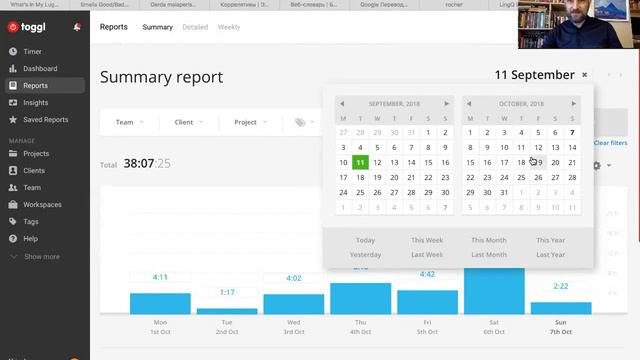
Task: Go to previous month from September calendar
Action: point(342,104)
